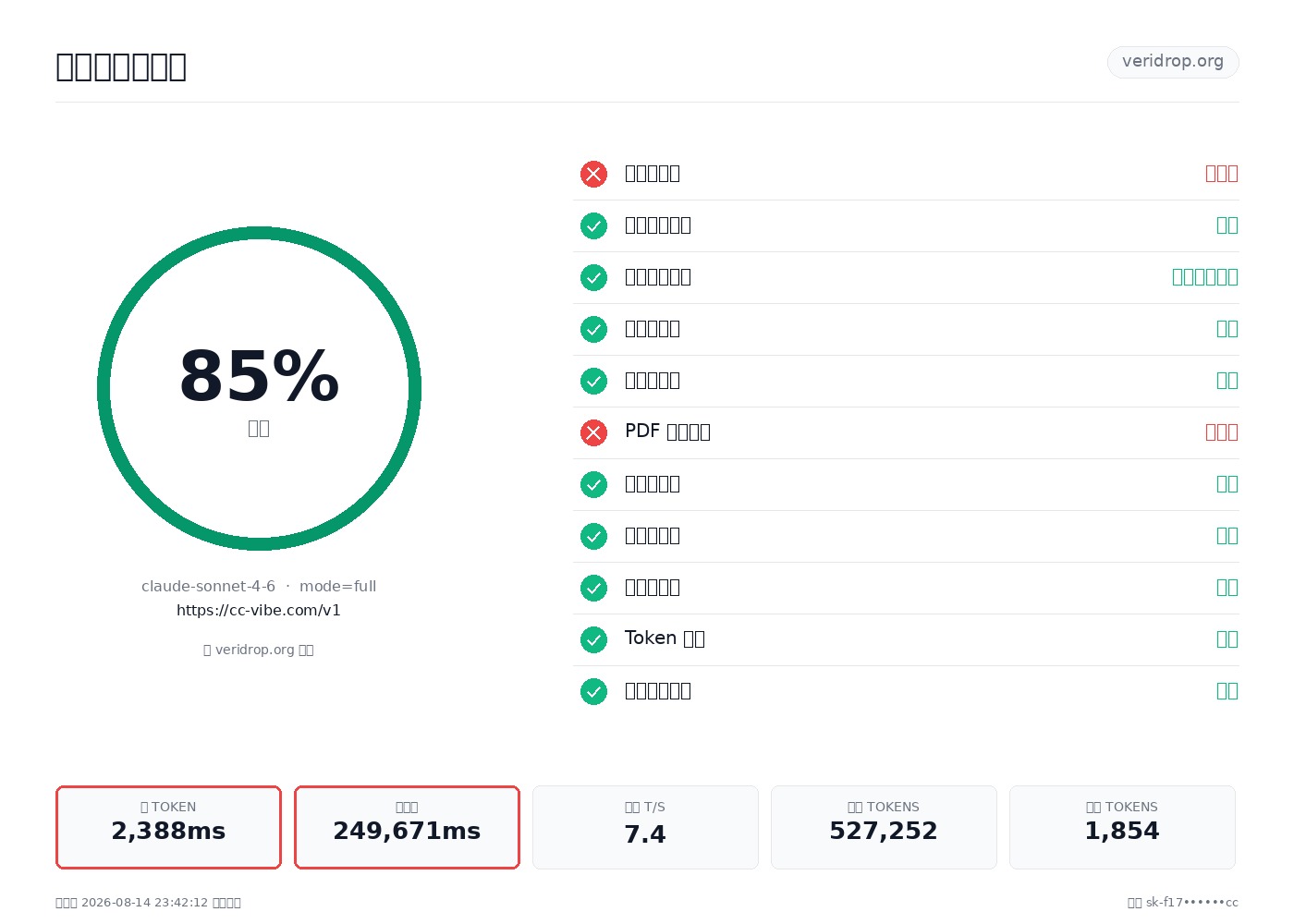Click check icon of row with longest green status
The width and height of the screenshot is (1294, 924).
[x=593, y=277]
